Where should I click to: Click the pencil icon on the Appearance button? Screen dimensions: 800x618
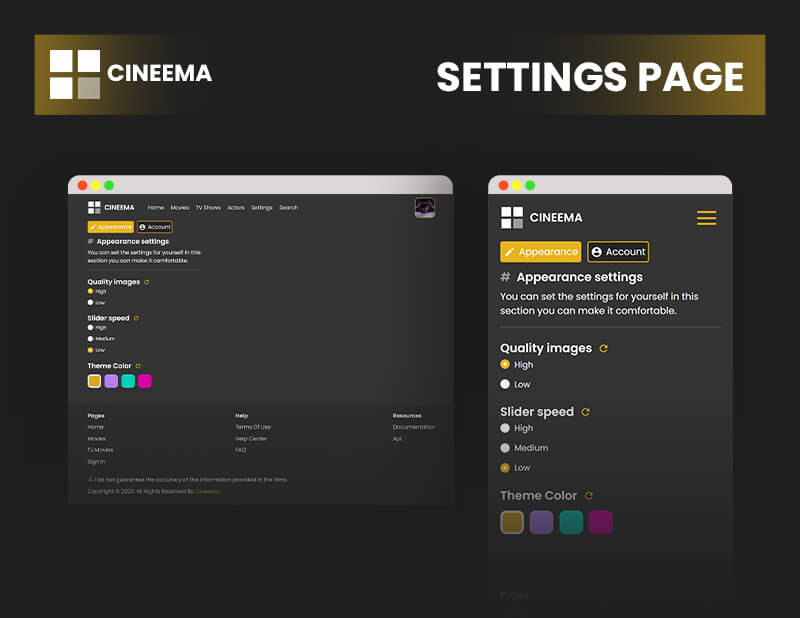click(92, 227)
